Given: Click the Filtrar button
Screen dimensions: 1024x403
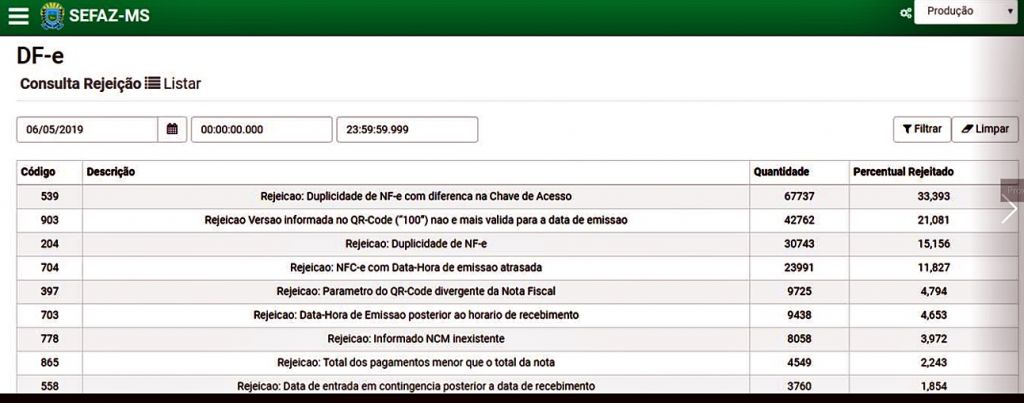Looking at the screenshot, I should pos(921,129).
